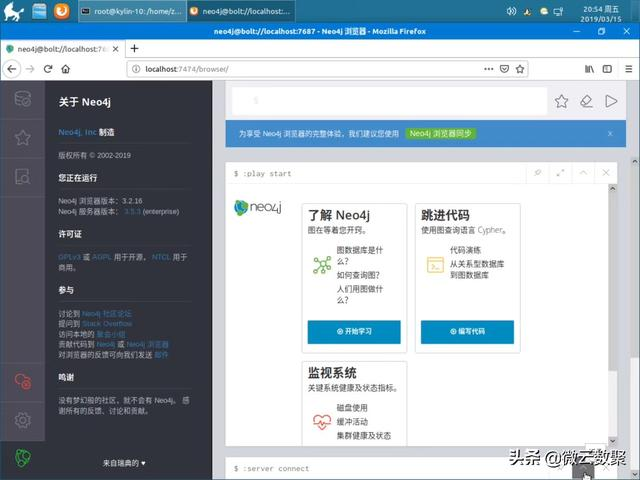
Task: Open the network tray icon
Action: (558, 11)
